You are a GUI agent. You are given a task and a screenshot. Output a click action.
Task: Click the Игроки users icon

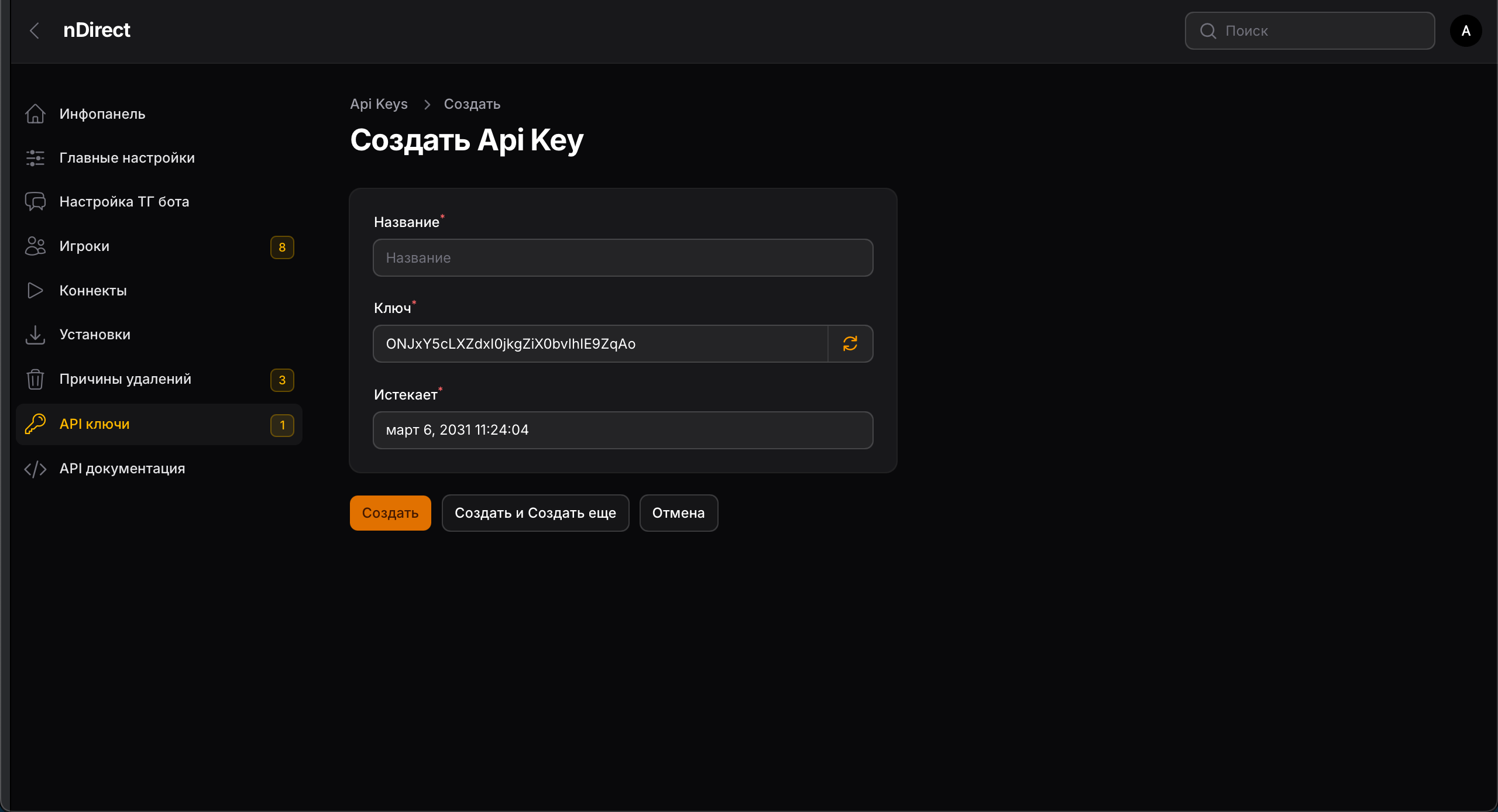35,246
